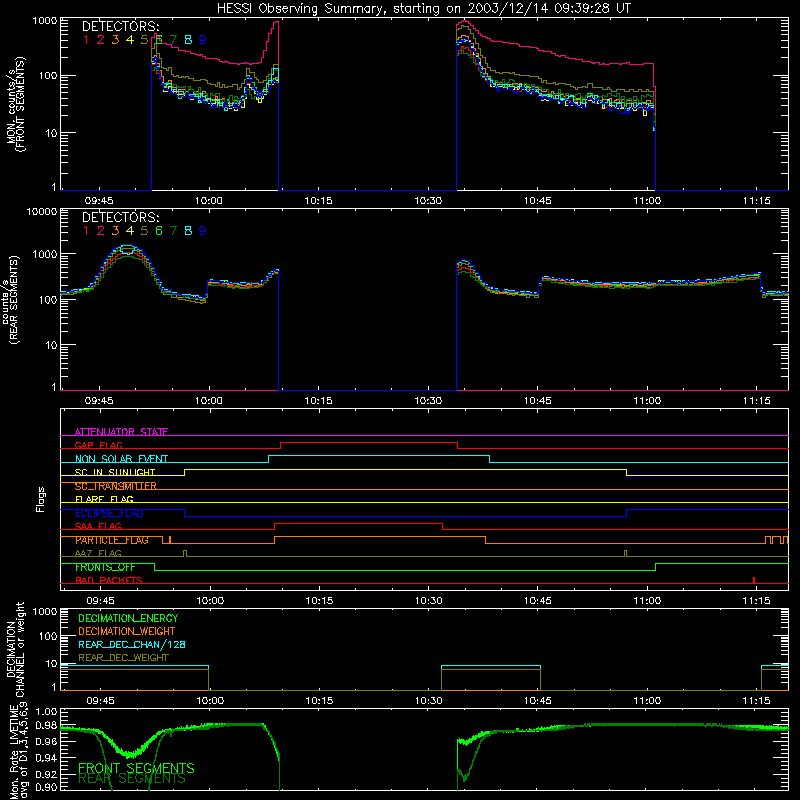Click the FLARE_FLAG label
The width and height of the screenshot is (800, 800).
[104, 499]
